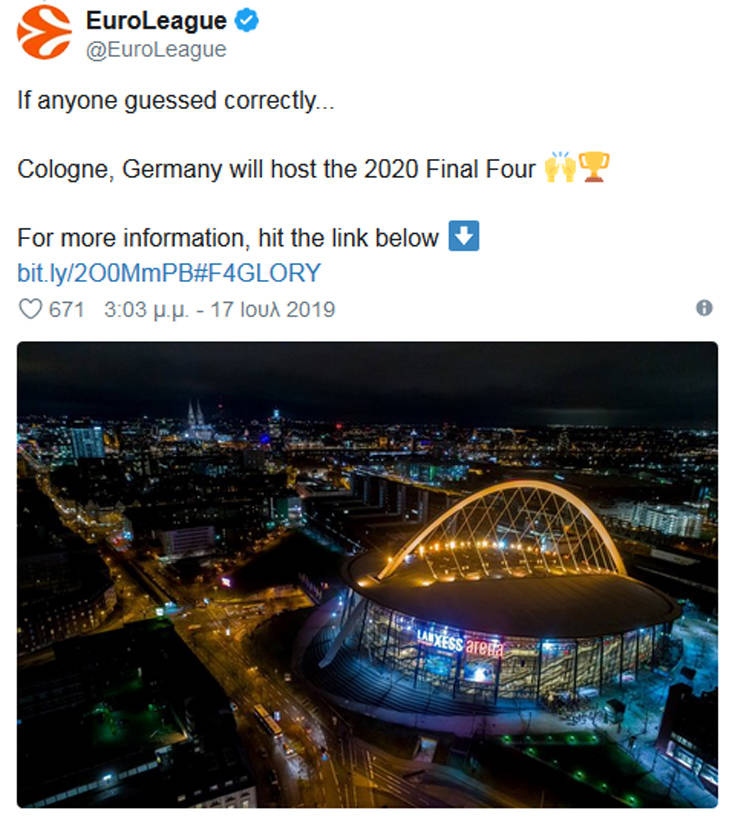Click the trophy emoji
This screenshot has width=735, height=816.
594,168
